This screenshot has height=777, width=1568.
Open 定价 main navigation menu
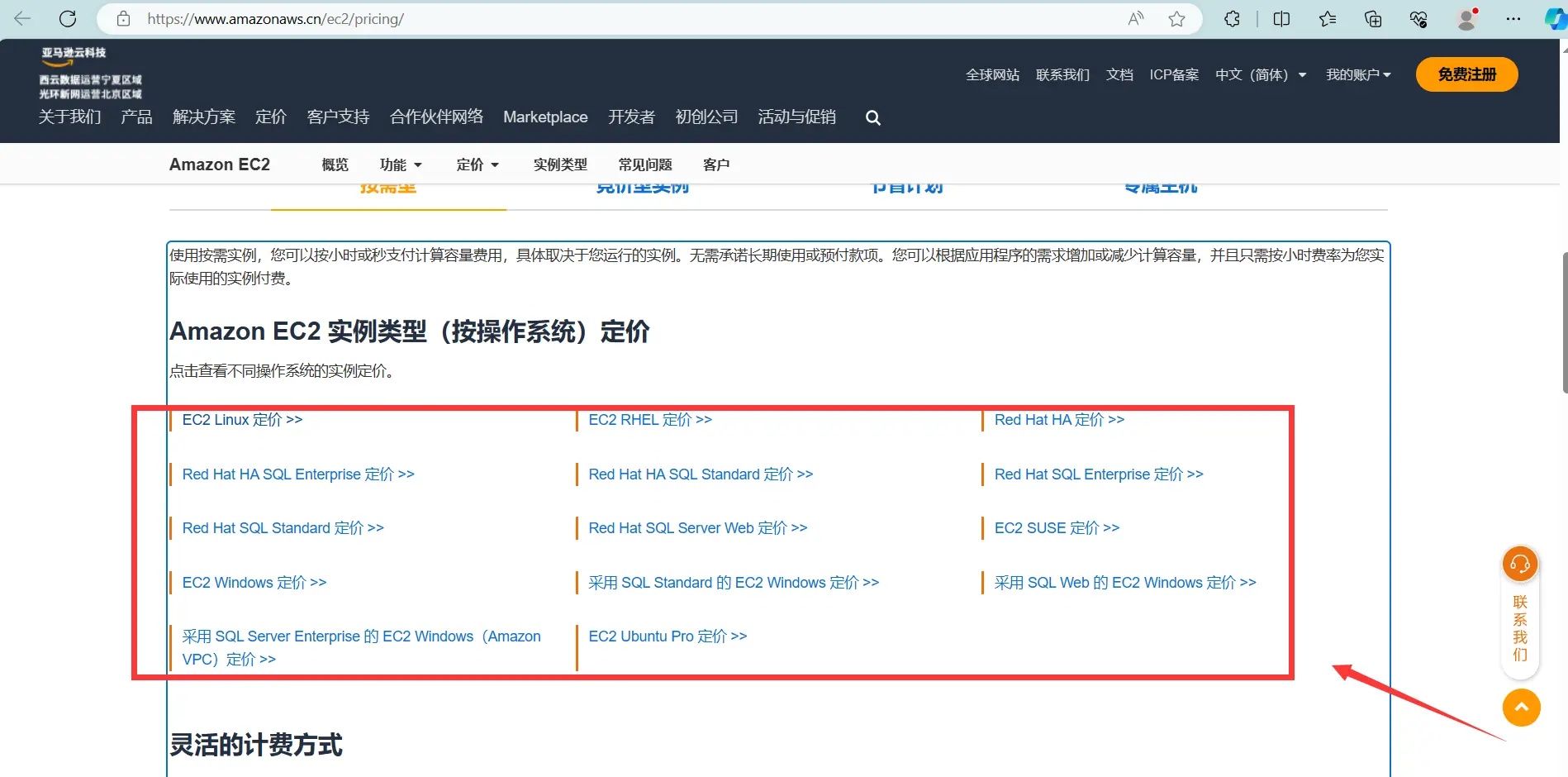[271, 117]
